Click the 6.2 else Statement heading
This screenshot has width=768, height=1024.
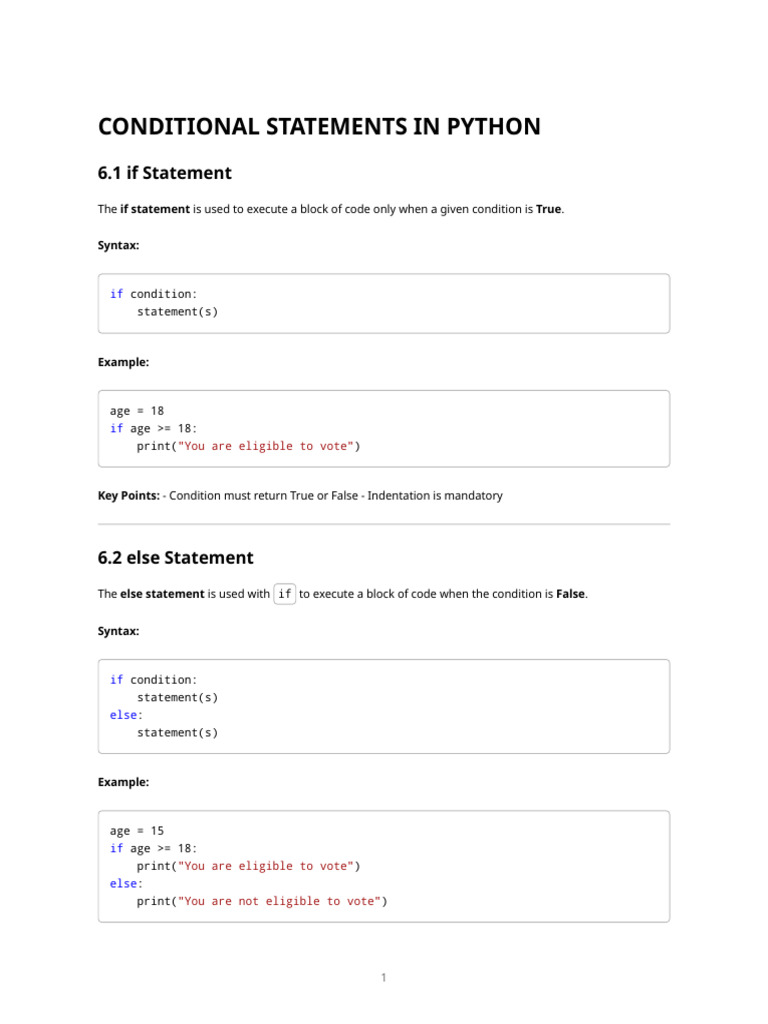click(176, 558)
